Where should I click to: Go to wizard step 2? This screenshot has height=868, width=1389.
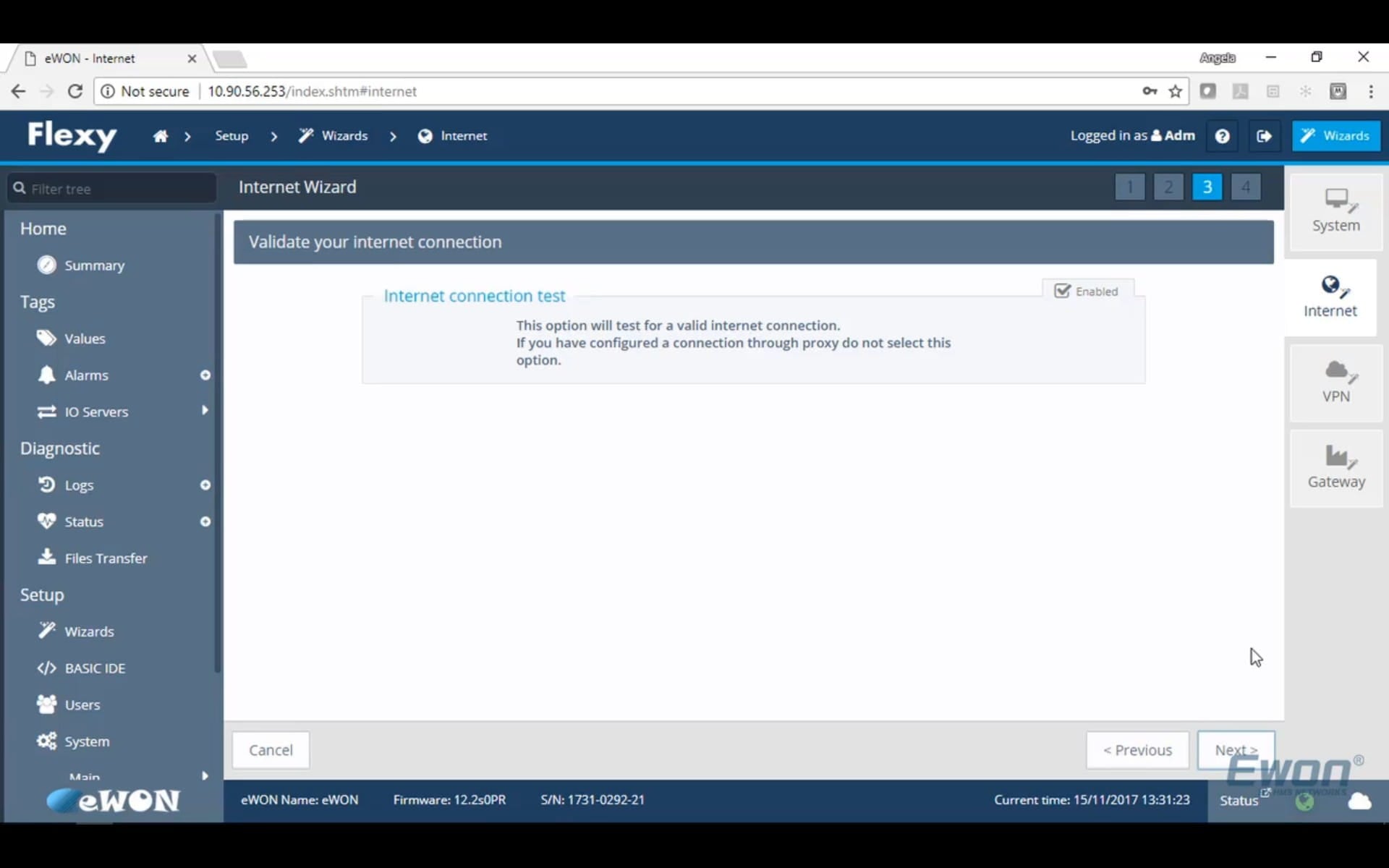coord(1168,187)
